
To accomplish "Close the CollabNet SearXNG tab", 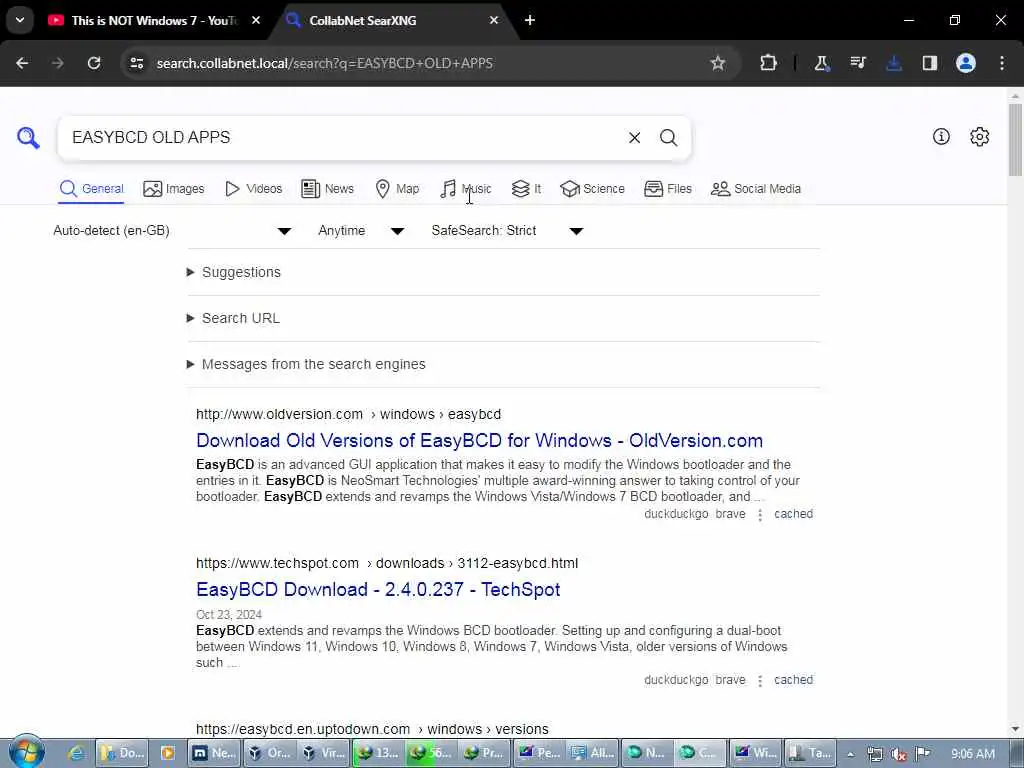I will tap(494, 20).
